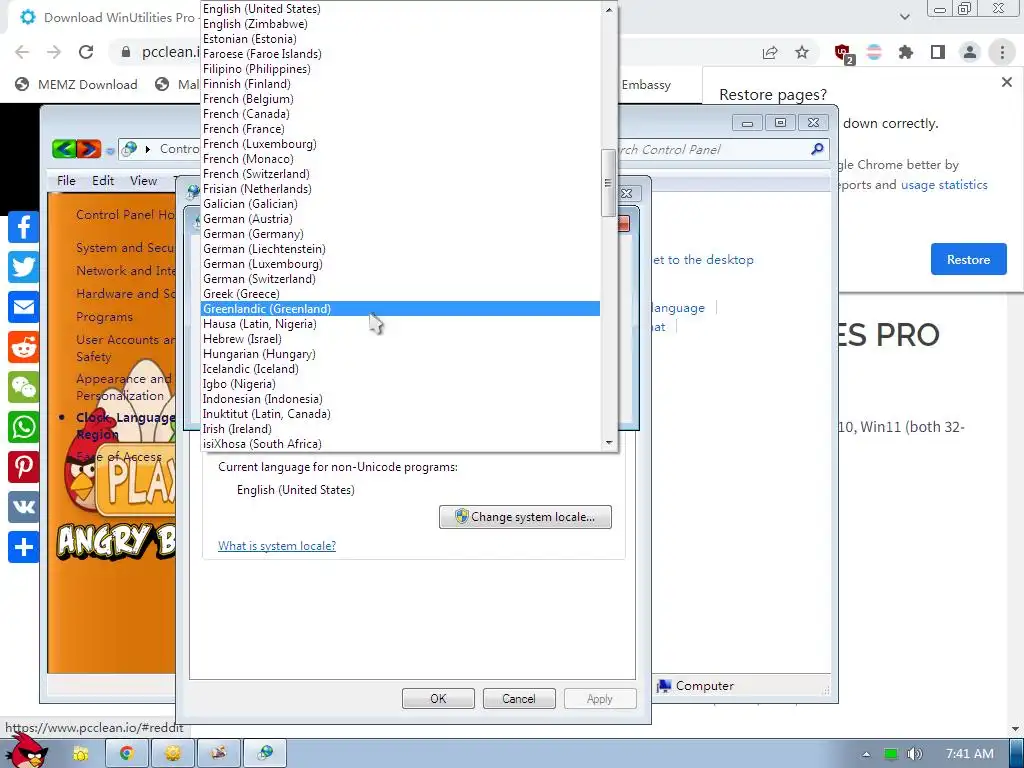Open File menu in Control Panel
The height and width of the screenshot is (768, 1024).
click(66, 181)
